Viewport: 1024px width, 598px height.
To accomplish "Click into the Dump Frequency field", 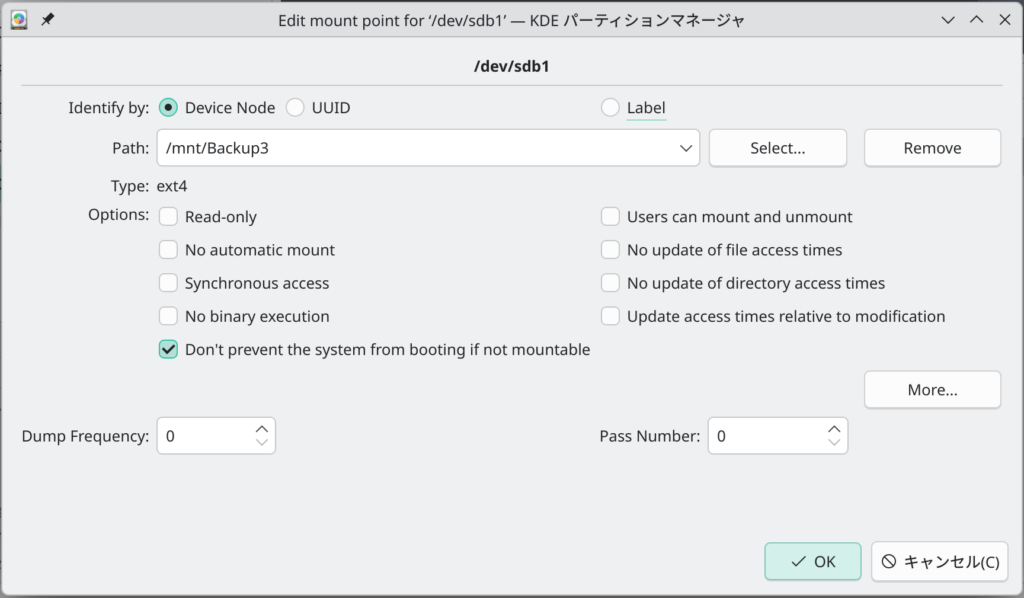I will (x=205, y=436).
